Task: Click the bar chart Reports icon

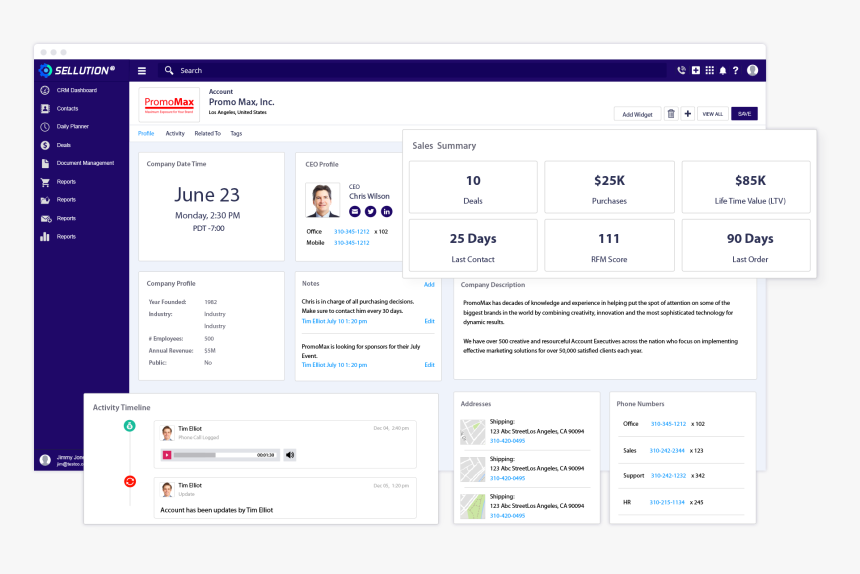Action: pos(45,237)
